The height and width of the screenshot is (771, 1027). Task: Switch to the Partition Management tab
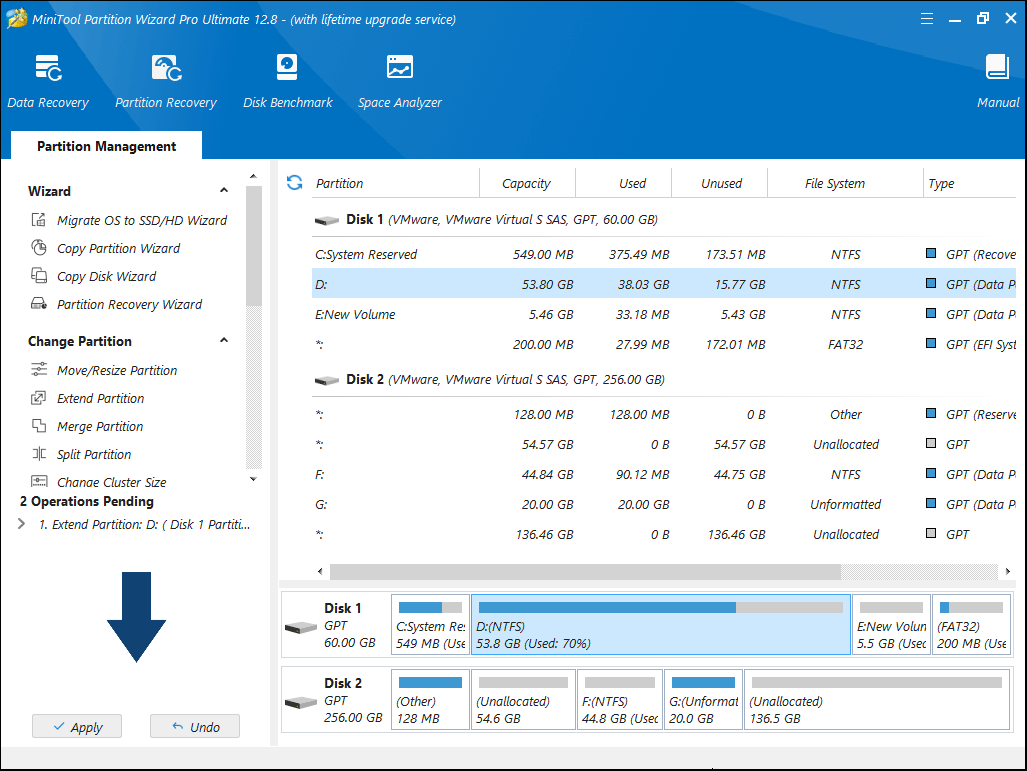[x=105, y=146]
